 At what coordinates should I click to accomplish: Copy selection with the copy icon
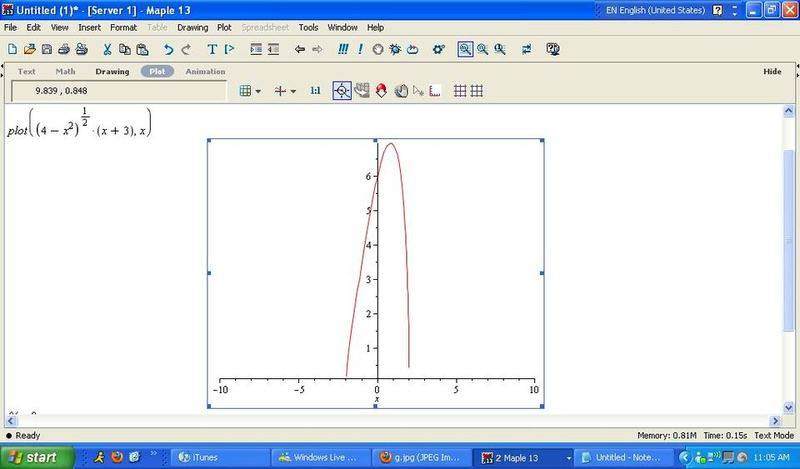(124, 49)
